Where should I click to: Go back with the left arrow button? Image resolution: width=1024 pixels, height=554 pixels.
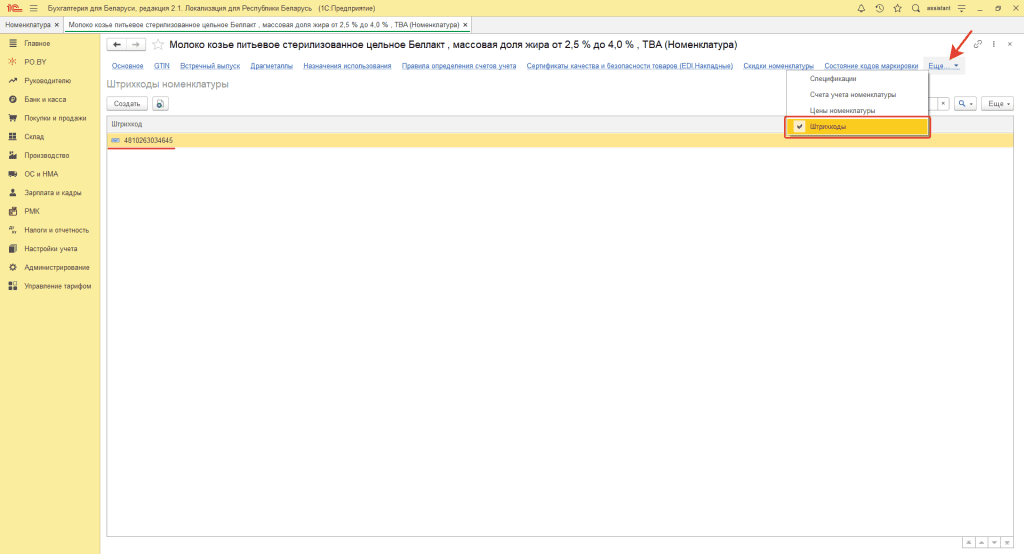(117, 44)
